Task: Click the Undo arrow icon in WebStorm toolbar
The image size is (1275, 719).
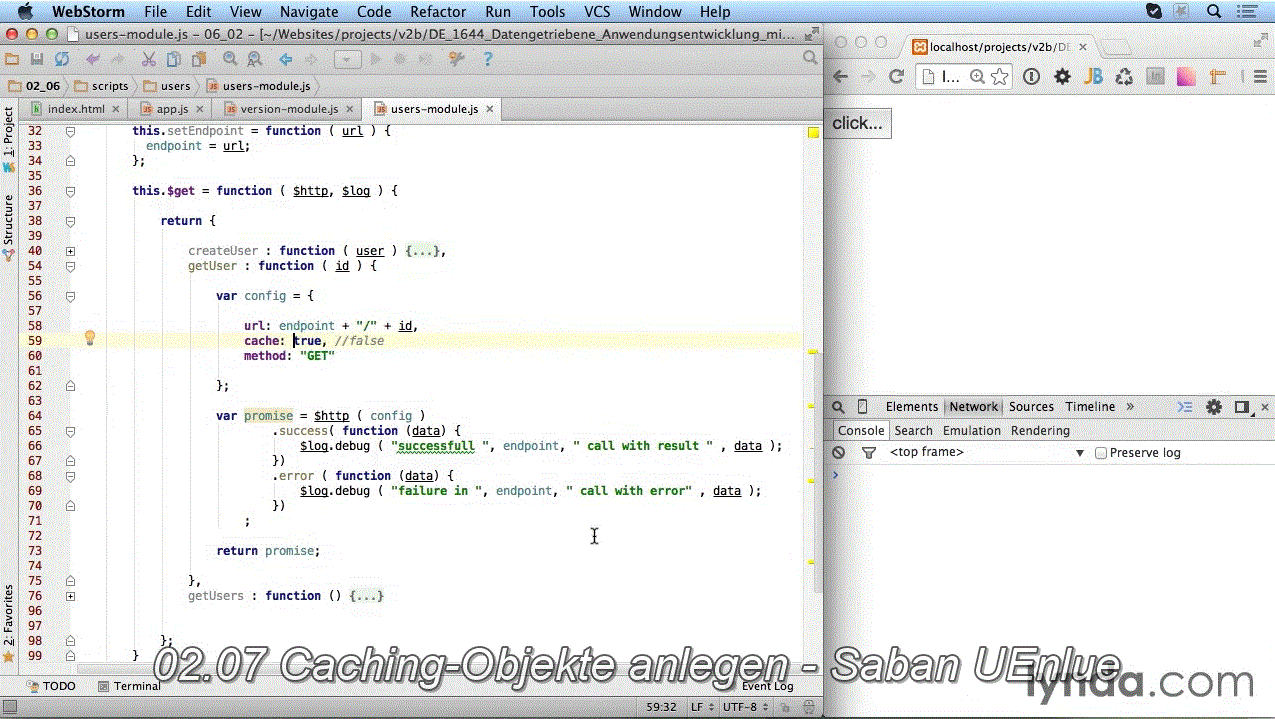Action: point(93,60)
